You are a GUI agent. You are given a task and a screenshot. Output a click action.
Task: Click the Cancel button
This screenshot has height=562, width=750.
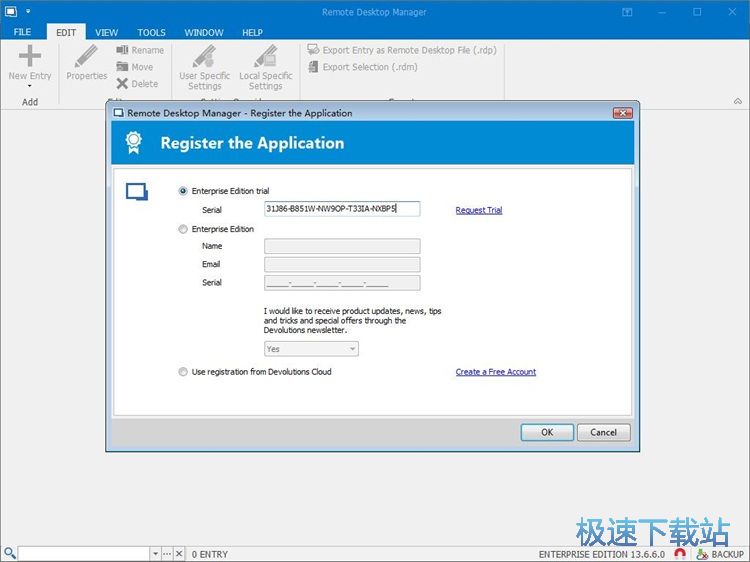(603, 432)
